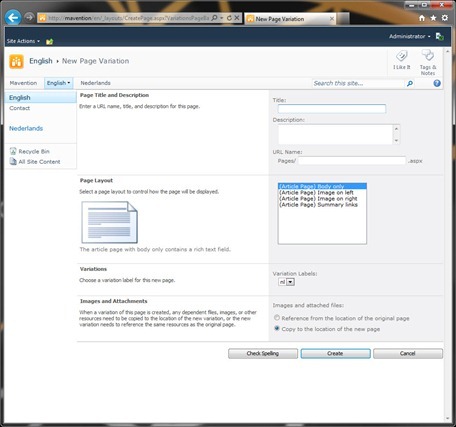
Task: Click the browser back arrow button
Action: pyautogui.click(x=13, y=18)
